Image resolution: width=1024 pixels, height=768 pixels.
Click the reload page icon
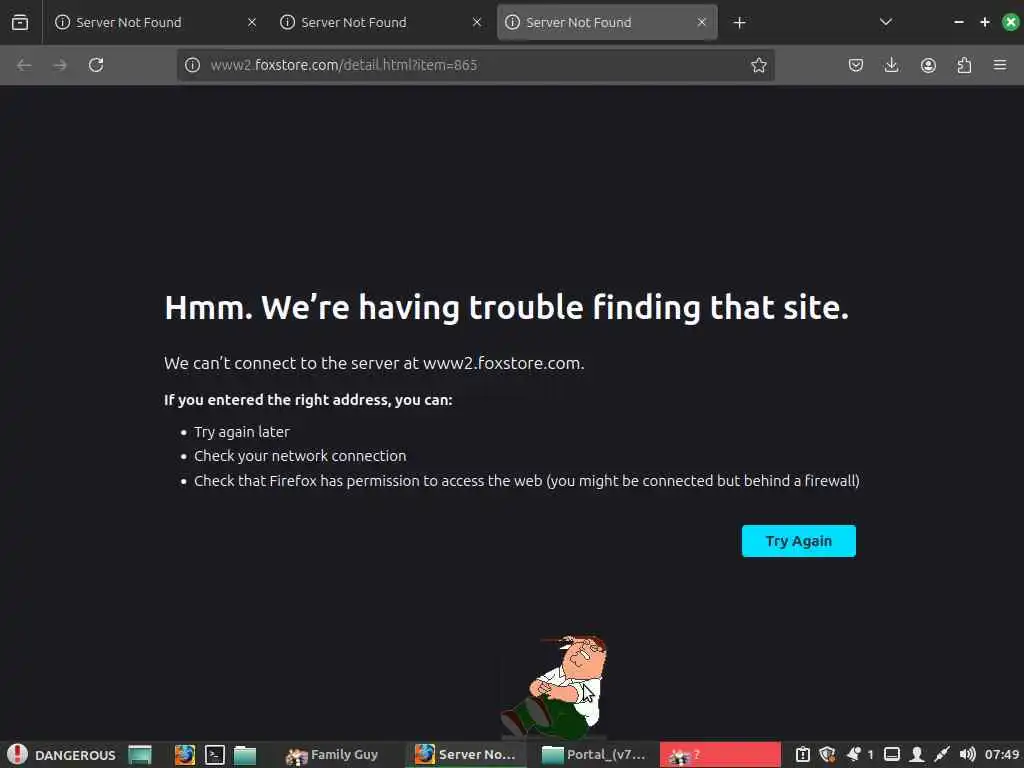96,65
